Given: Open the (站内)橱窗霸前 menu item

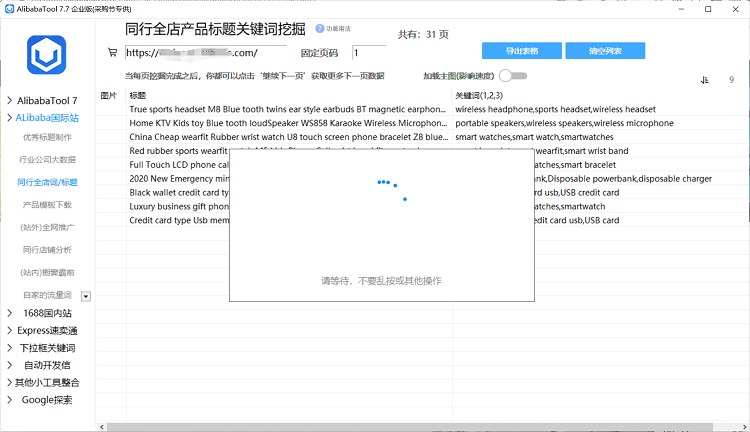Looking at the screenshot, I should click(47, 273).
